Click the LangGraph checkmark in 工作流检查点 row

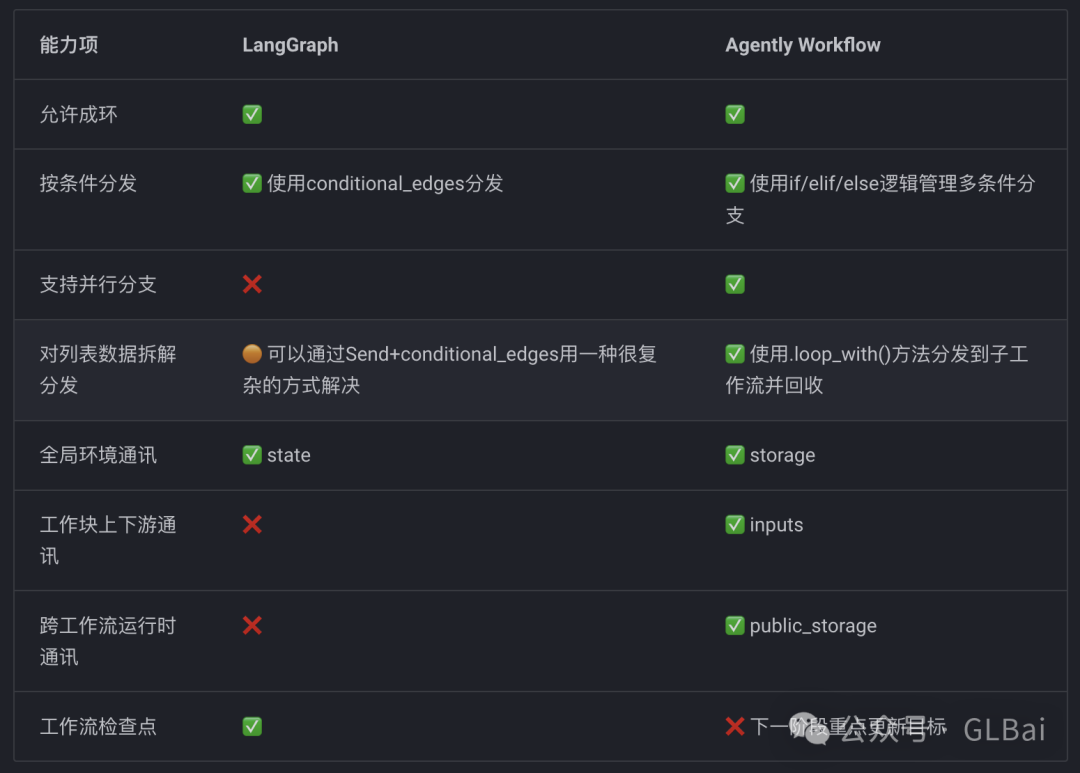[252, 727]
